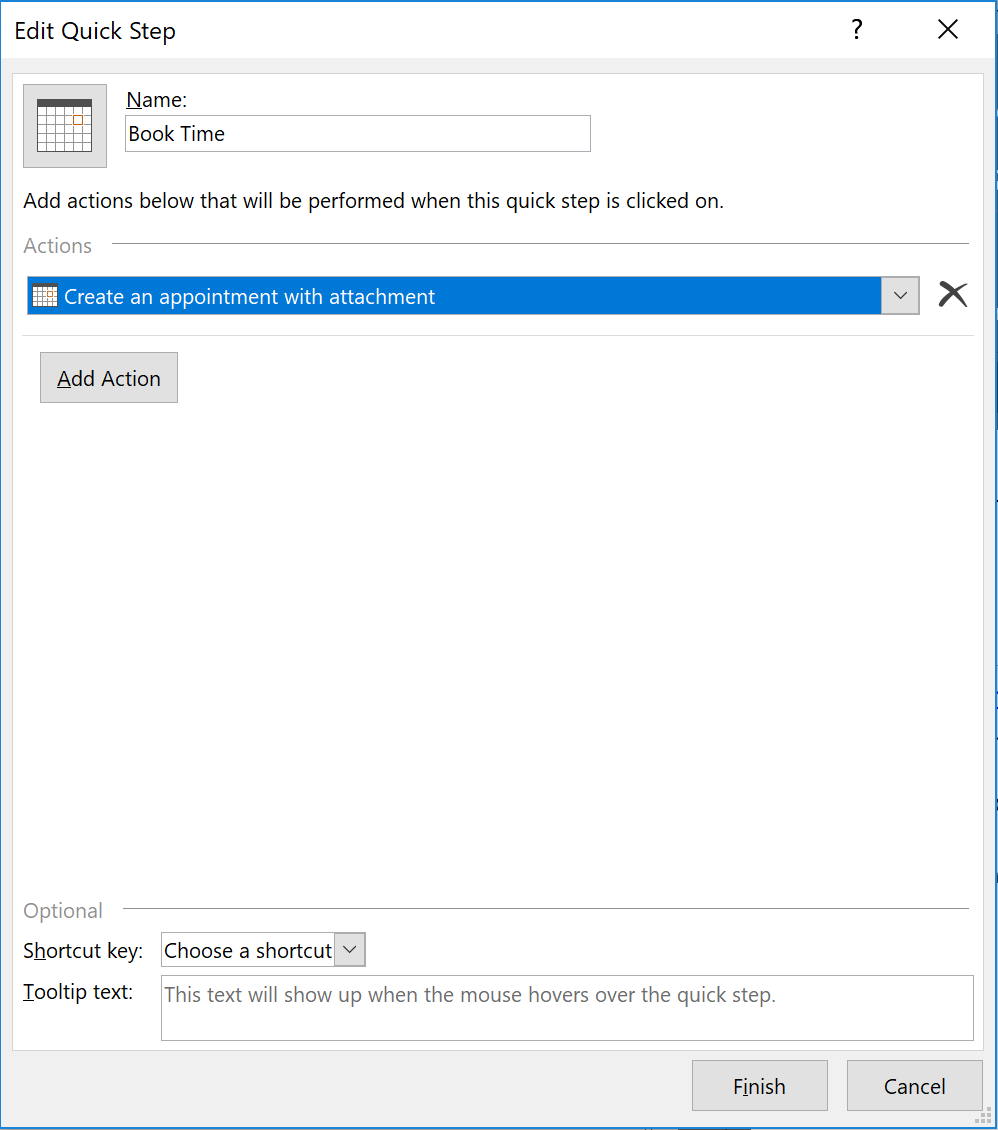Click the Tooltip text: label
This screenshot has height=1130, width=998.
pyautogui.click(x=78, y=992)
